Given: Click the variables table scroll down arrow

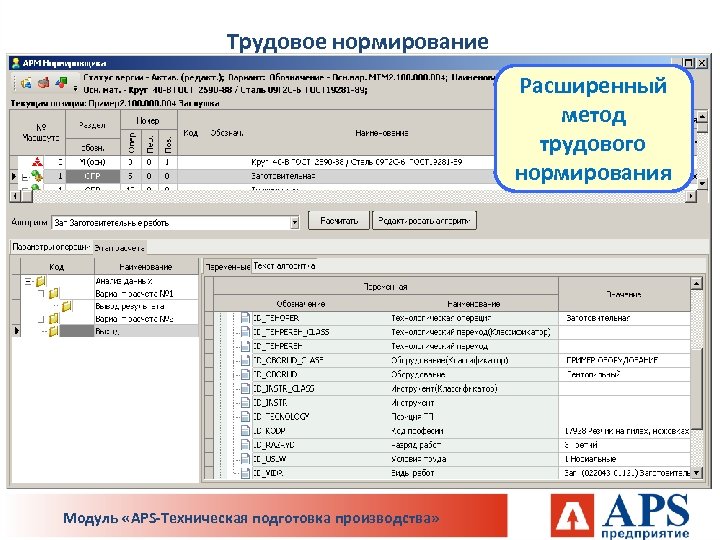Looking at the screenshot, I should (697, 473).
